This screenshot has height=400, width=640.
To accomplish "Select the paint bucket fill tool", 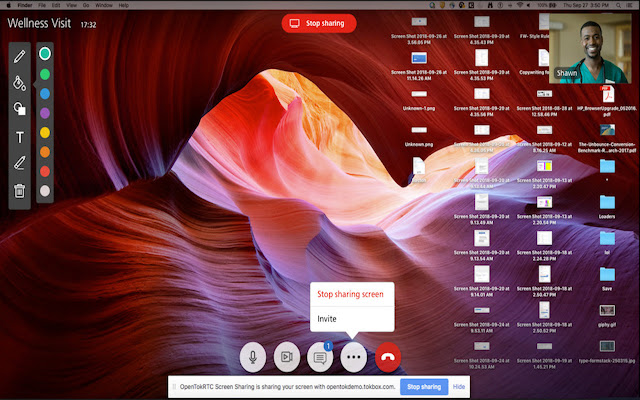I will [19, 83].
